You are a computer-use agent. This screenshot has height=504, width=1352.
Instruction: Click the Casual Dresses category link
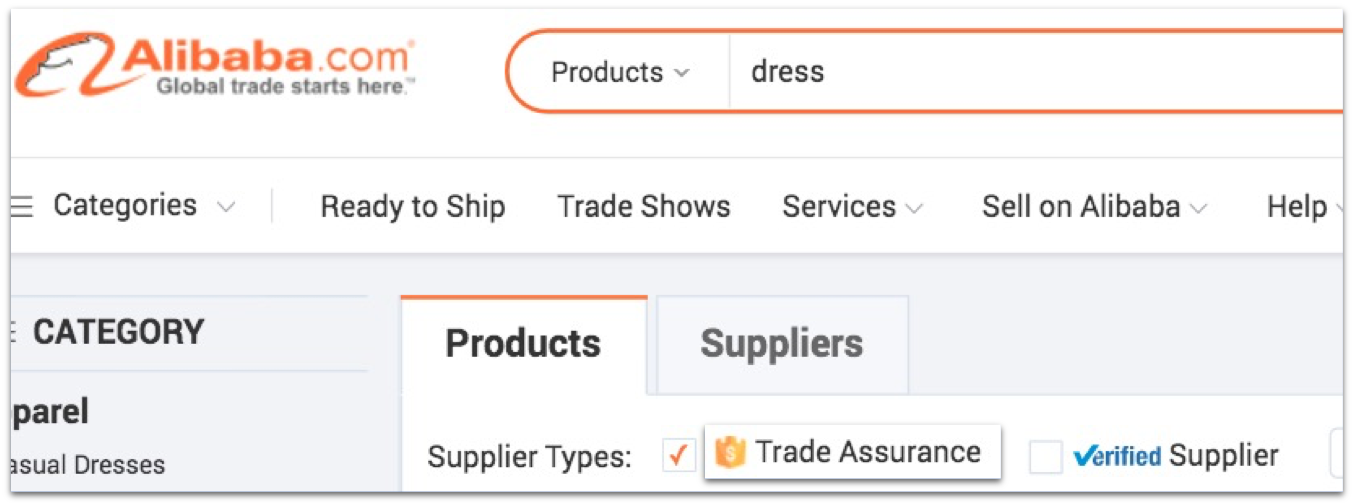point(88,465)
